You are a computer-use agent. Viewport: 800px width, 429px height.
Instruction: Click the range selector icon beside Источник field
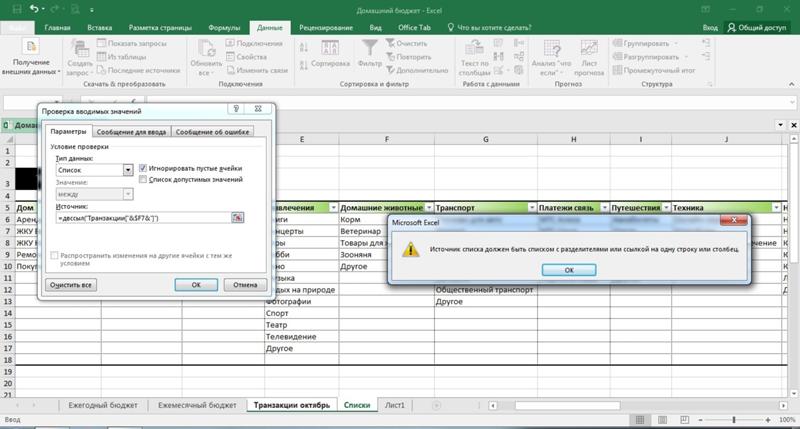click(238, 217)
